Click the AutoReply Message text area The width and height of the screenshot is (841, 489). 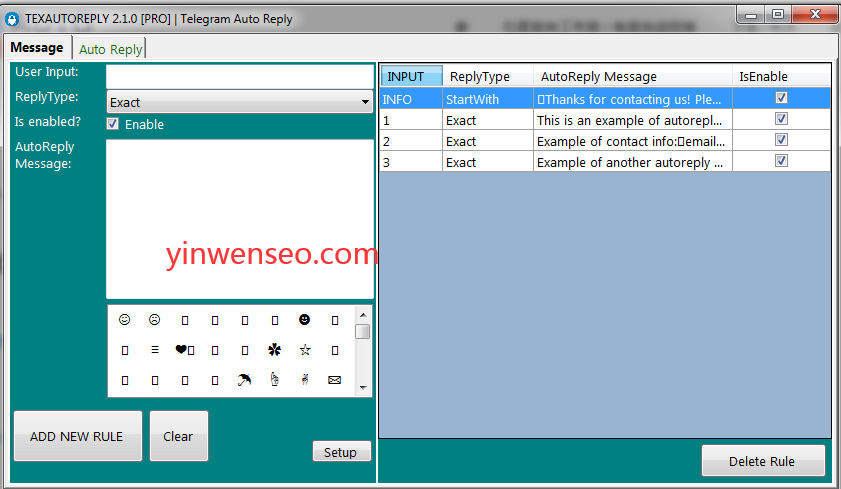[x=240, y=219]
